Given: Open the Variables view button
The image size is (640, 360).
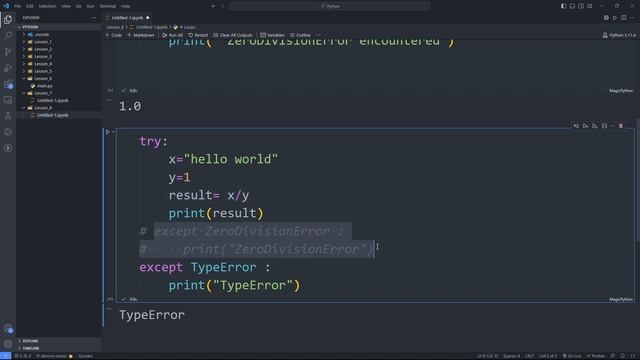Looking at the screenshot, I should click(x=272, y=35).
